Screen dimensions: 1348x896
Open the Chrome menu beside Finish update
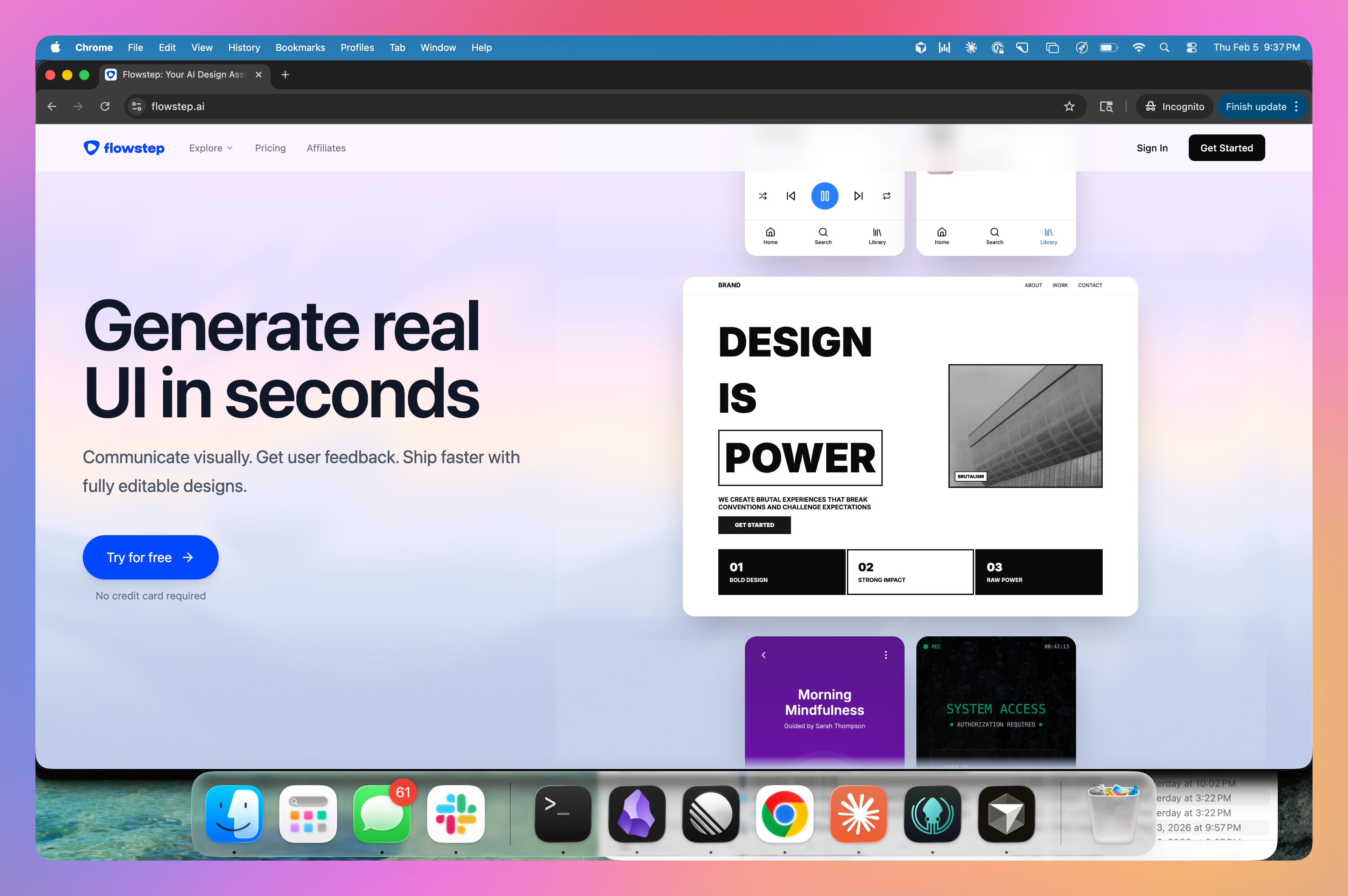pos(1296,106)
